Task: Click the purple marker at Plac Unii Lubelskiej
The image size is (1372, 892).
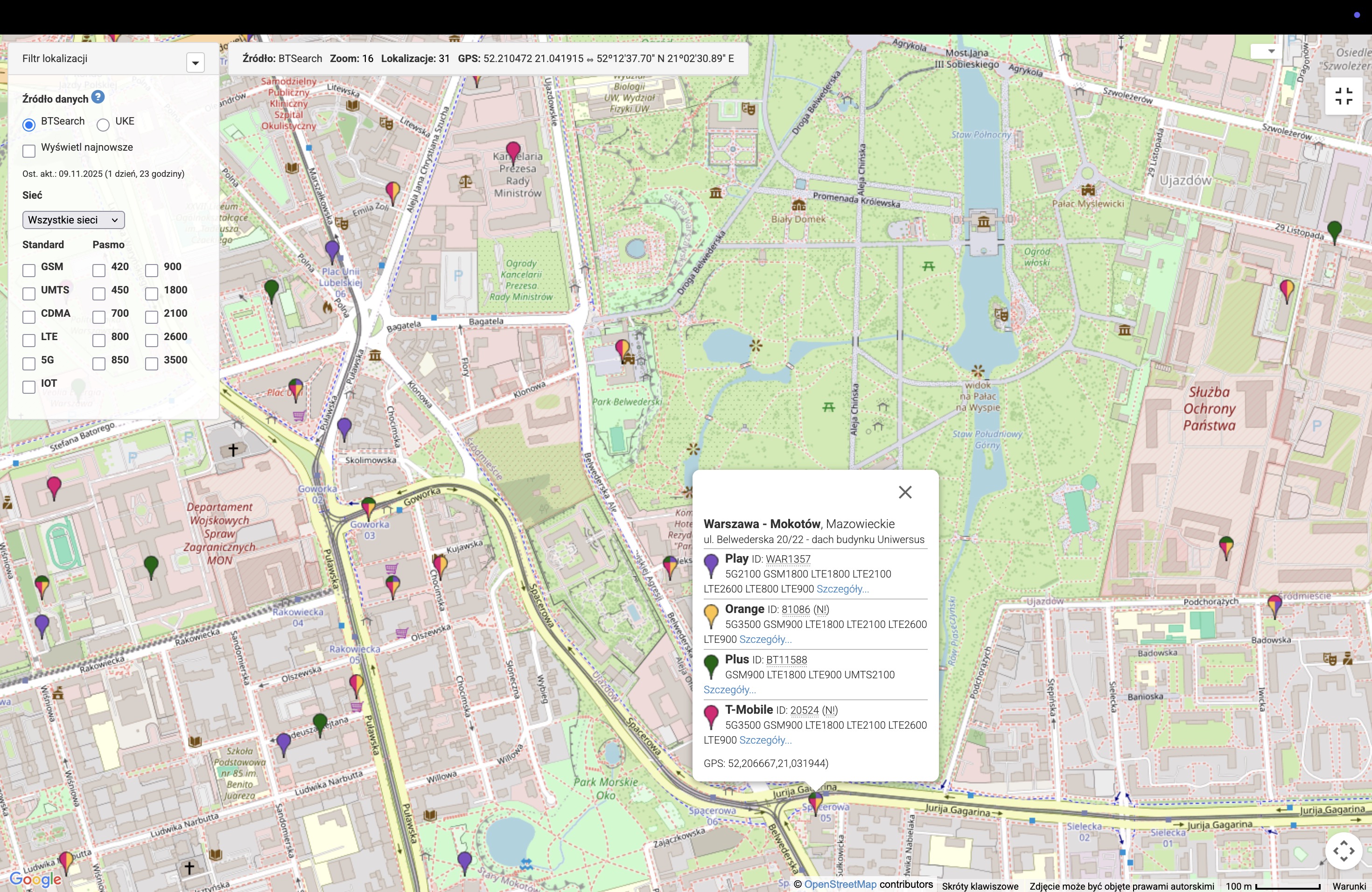Action: coord(332,250)
